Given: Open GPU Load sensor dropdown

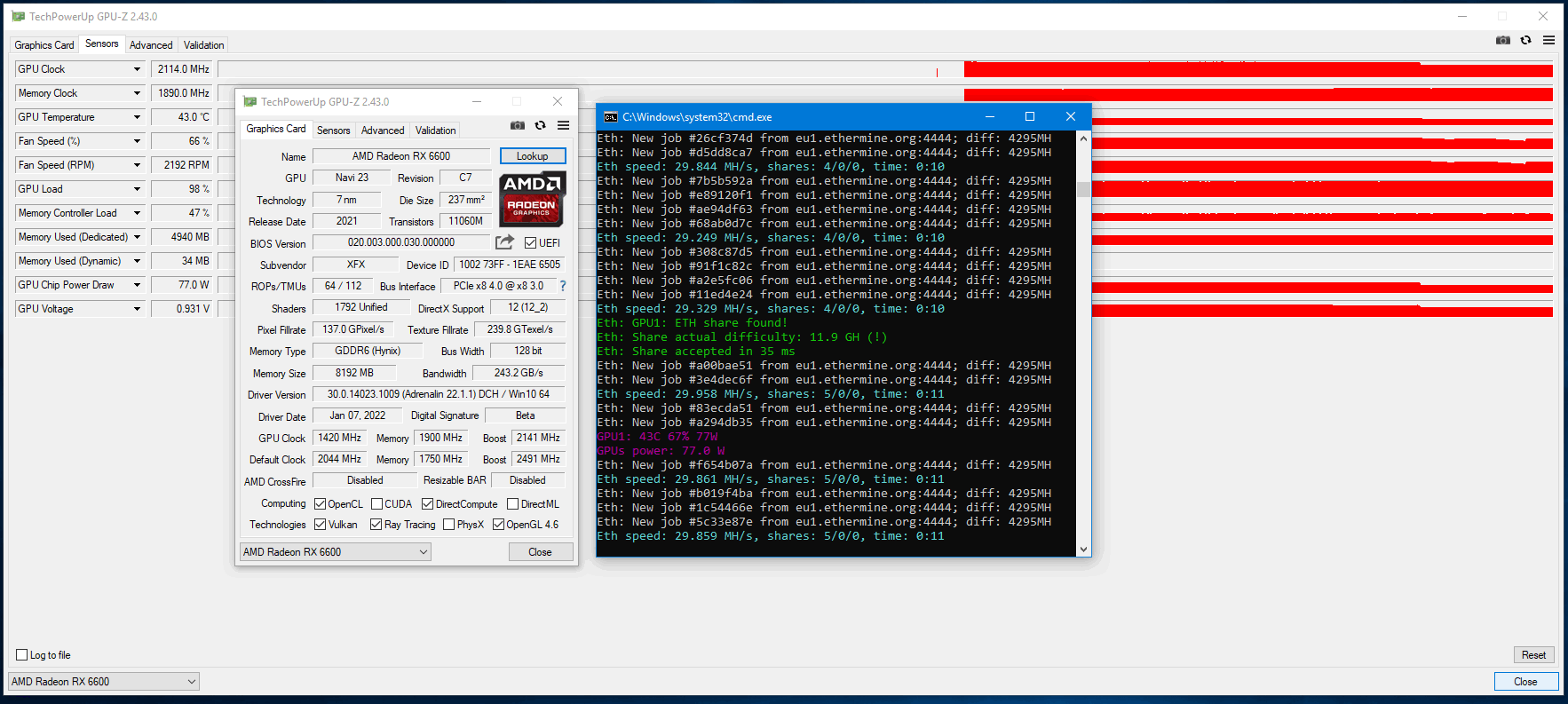Looking at the screenshot, I should pos(137,189).
